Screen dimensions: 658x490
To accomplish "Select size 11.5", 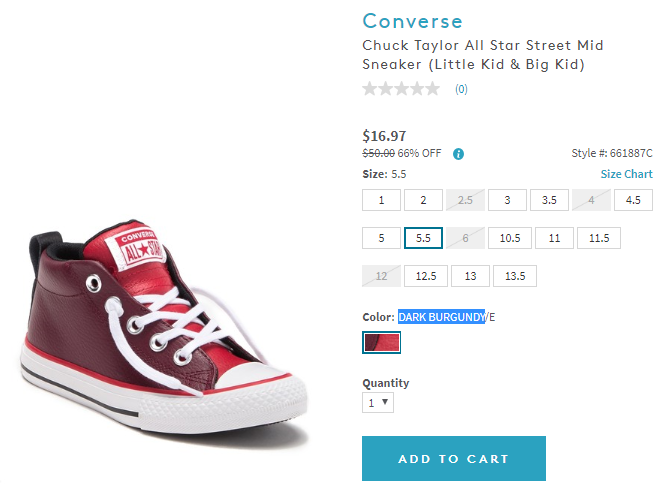I will [x=599, y=238].
